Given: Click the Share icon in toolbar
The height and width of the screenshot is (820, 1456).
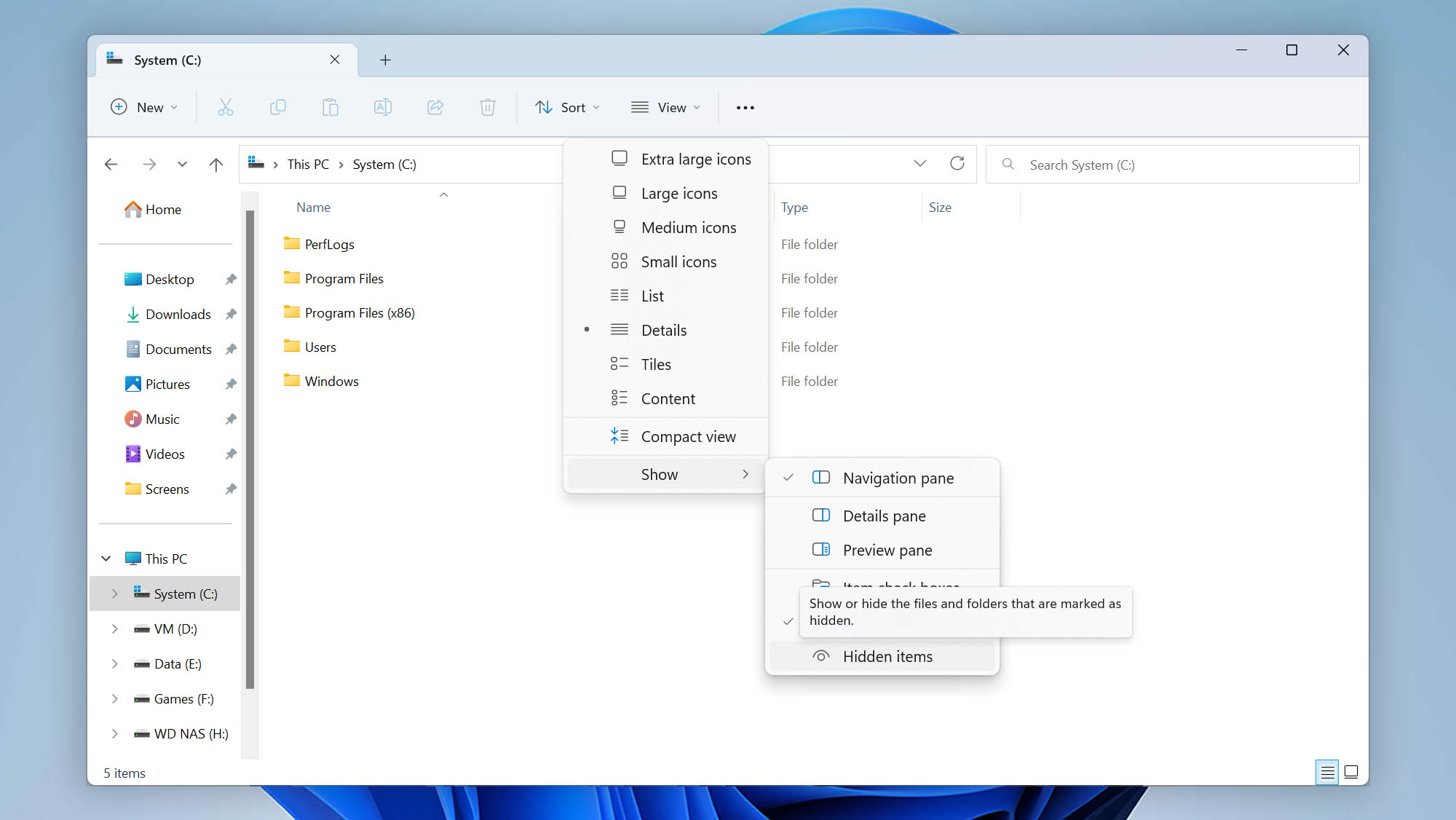Looking at the screenshot, I should (x=435, y=107).
